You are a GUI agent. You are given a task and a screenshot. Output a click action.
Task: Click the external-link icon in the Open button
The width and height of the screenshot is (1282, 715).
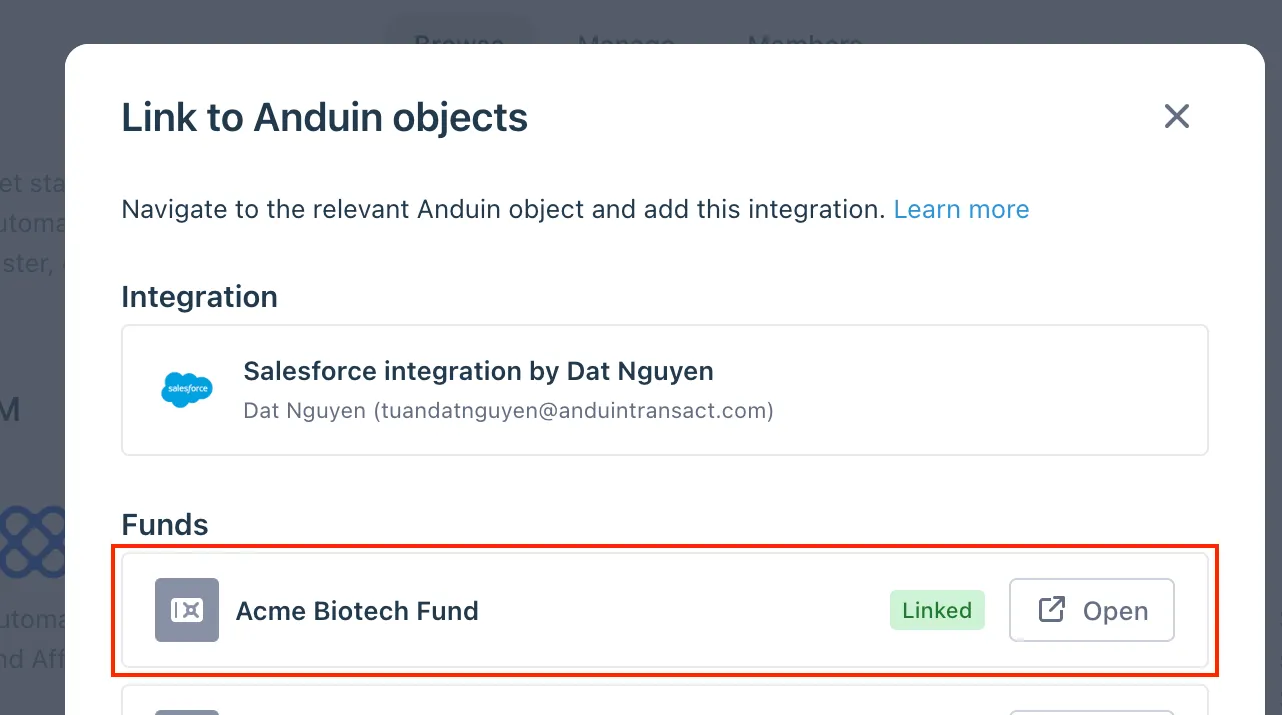point(1051,610)
